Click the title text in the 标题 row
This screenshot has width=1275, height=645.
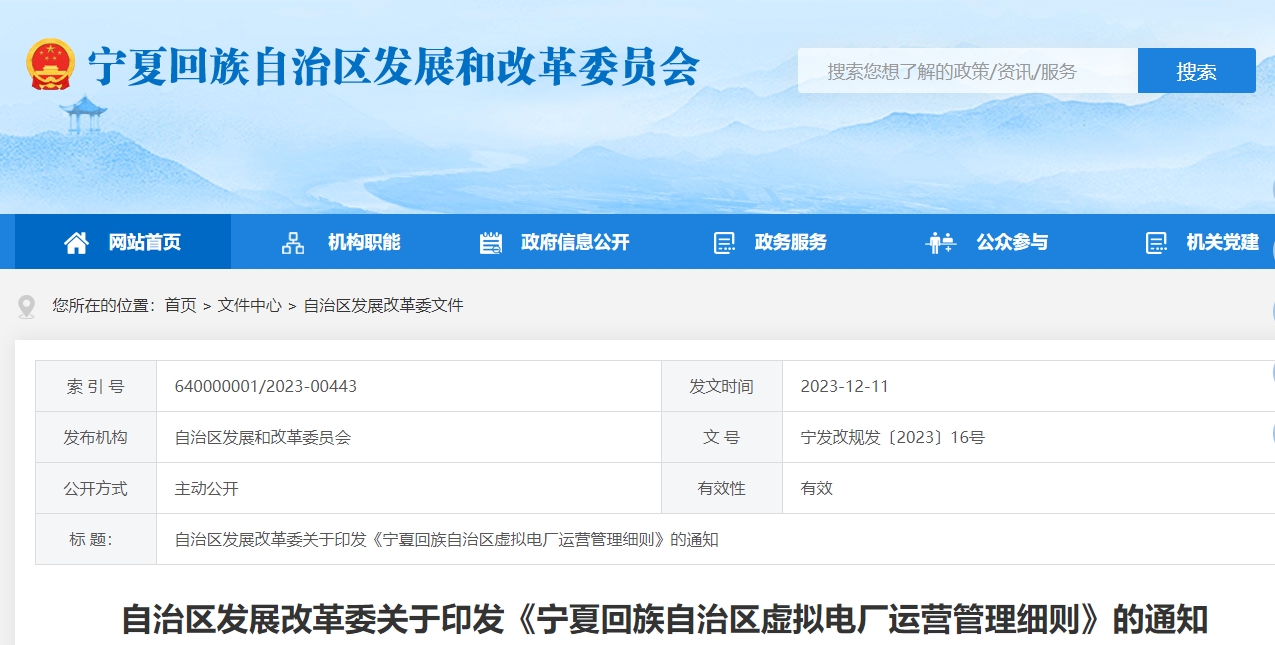tap(446, 540)
